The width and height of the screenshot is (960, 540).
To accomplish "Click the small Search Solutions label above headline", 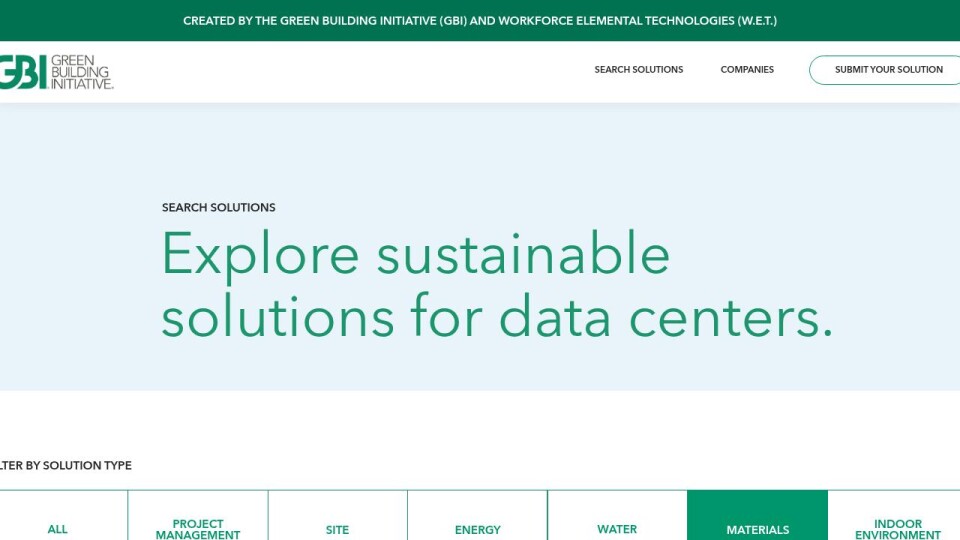I will (218, 208).
